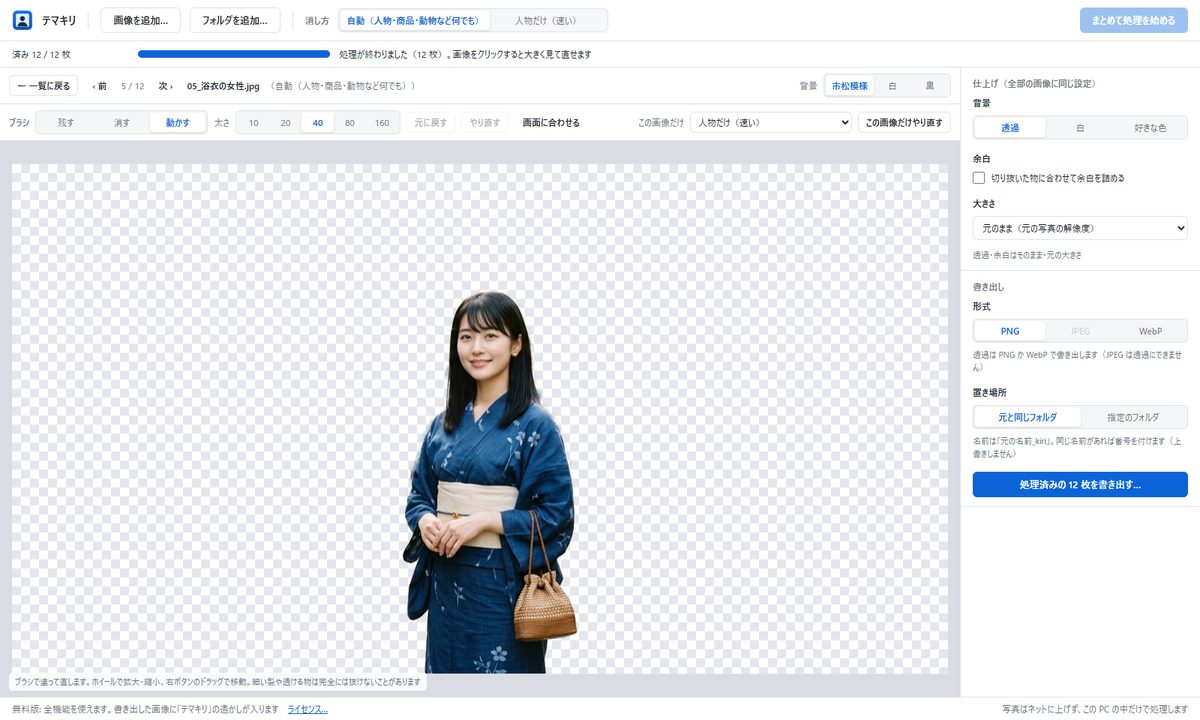
Task: Set brush size to 10
Action: pos(254,123)
